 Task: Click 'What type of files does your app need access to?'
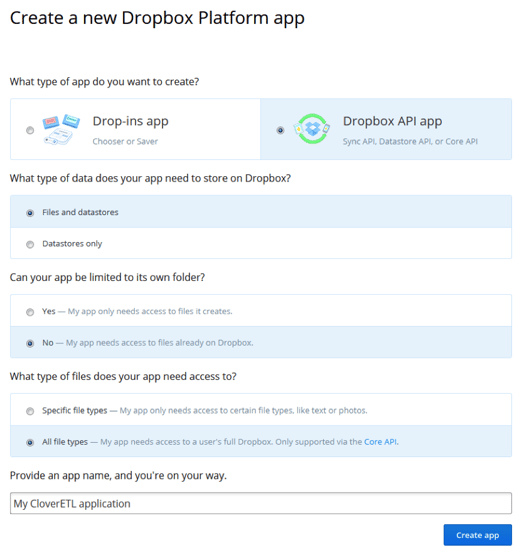coord(123,377)
